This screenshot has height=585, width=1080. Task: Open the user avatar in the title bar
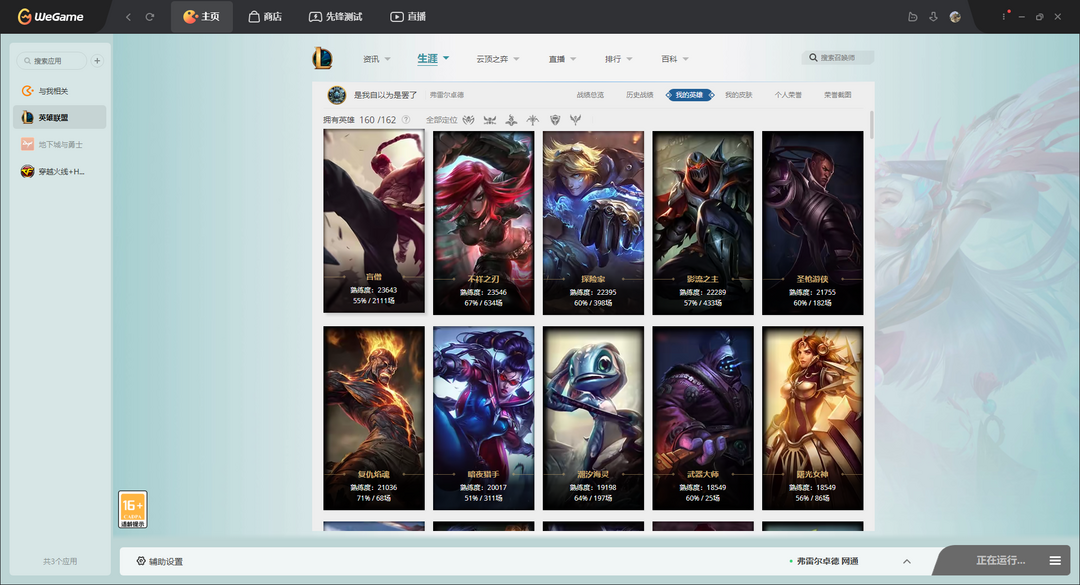click(x=955, y=17)
